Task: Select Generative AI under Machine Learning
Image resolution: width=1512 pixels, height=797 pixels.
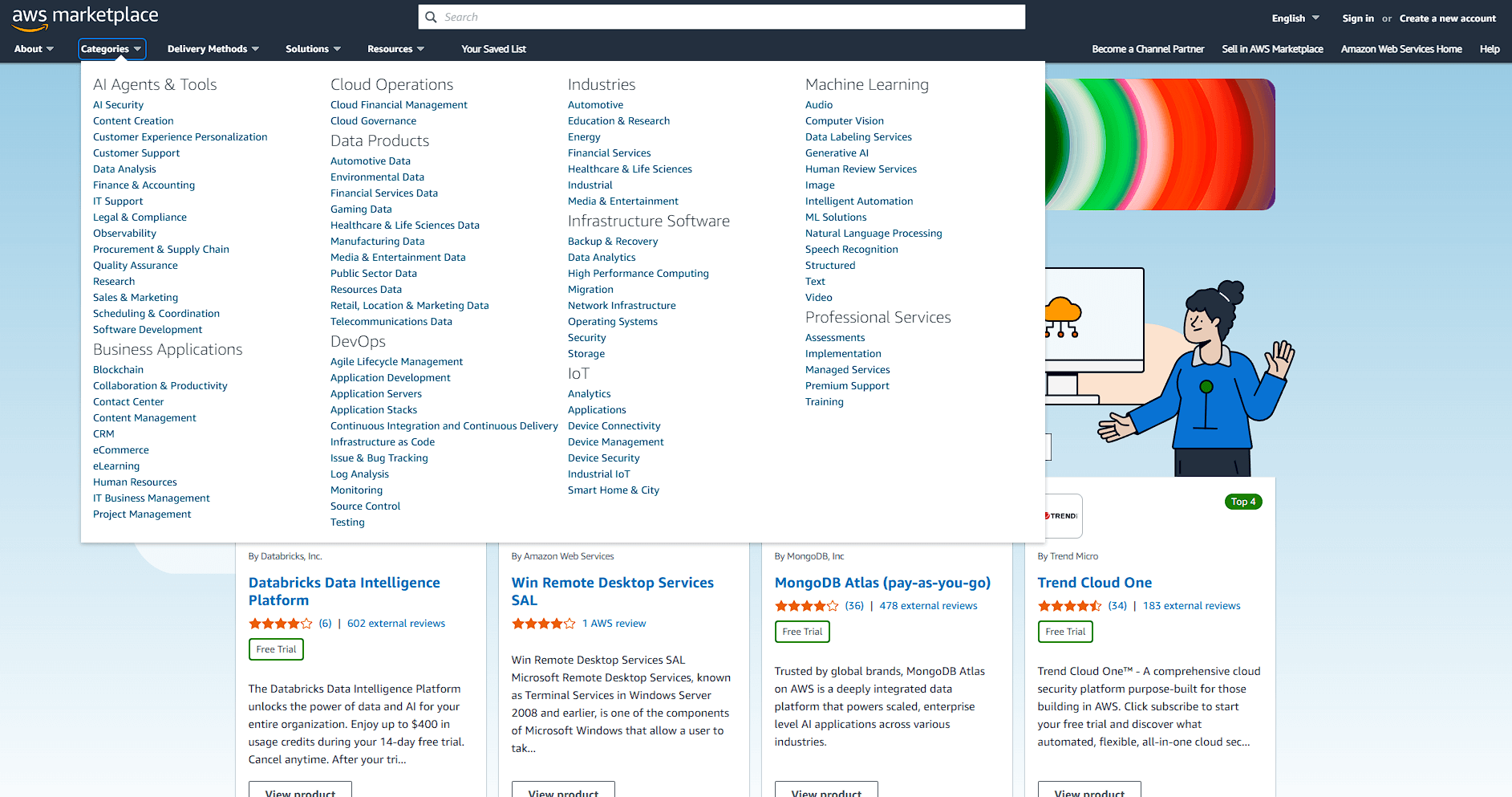Action: (x=837, y=153)
